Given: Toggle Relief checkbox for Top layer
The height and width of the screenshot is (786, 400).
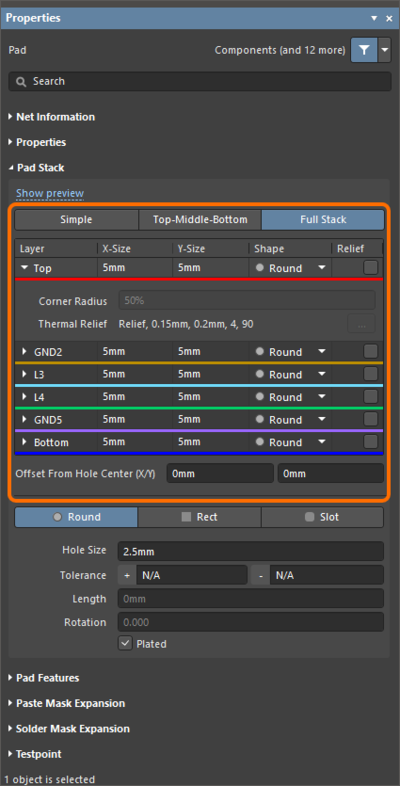Looking at the screenshot, I should [x=370, y=268].
